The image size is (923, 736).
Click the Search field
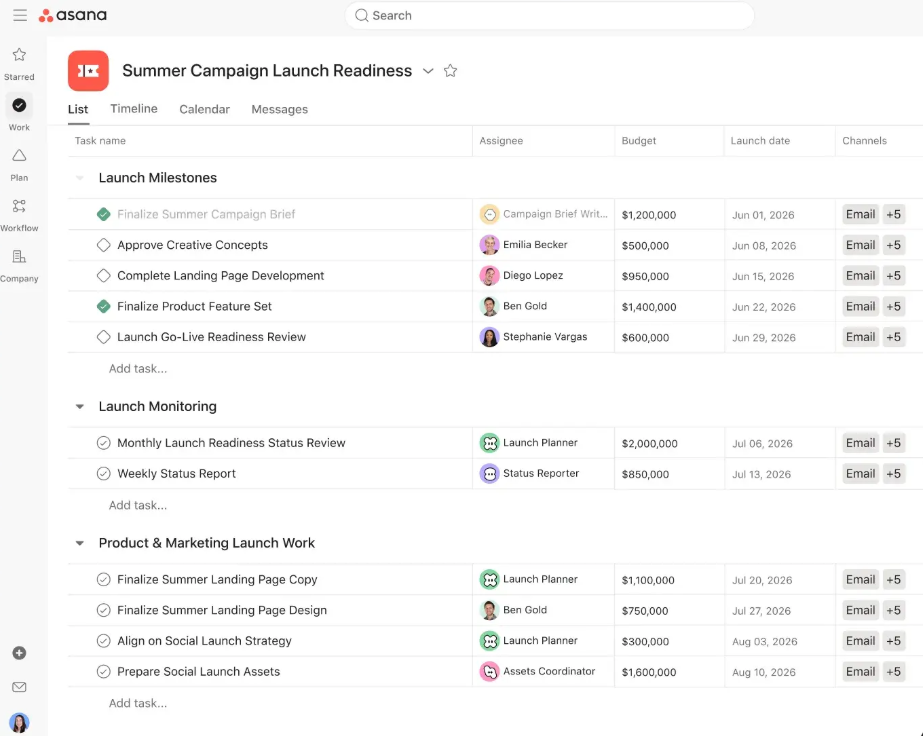tap(549, 15)
